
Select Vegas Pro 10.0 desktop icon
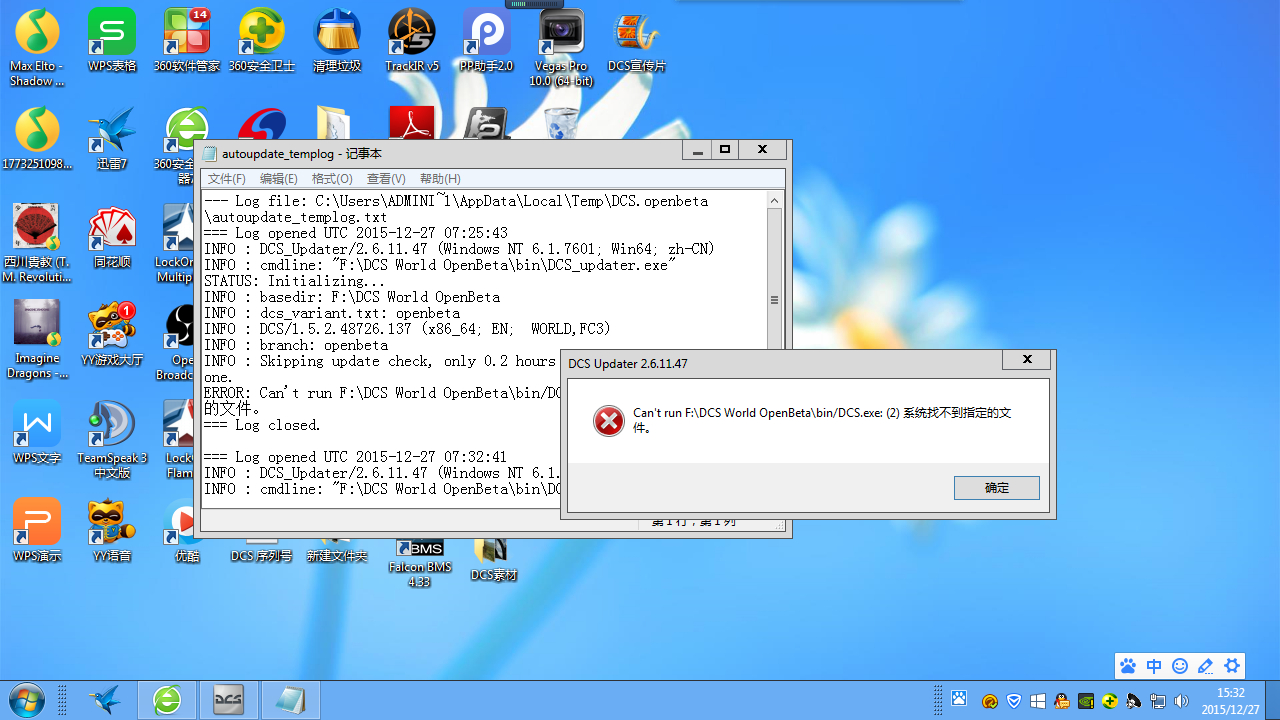pos(561,47)
